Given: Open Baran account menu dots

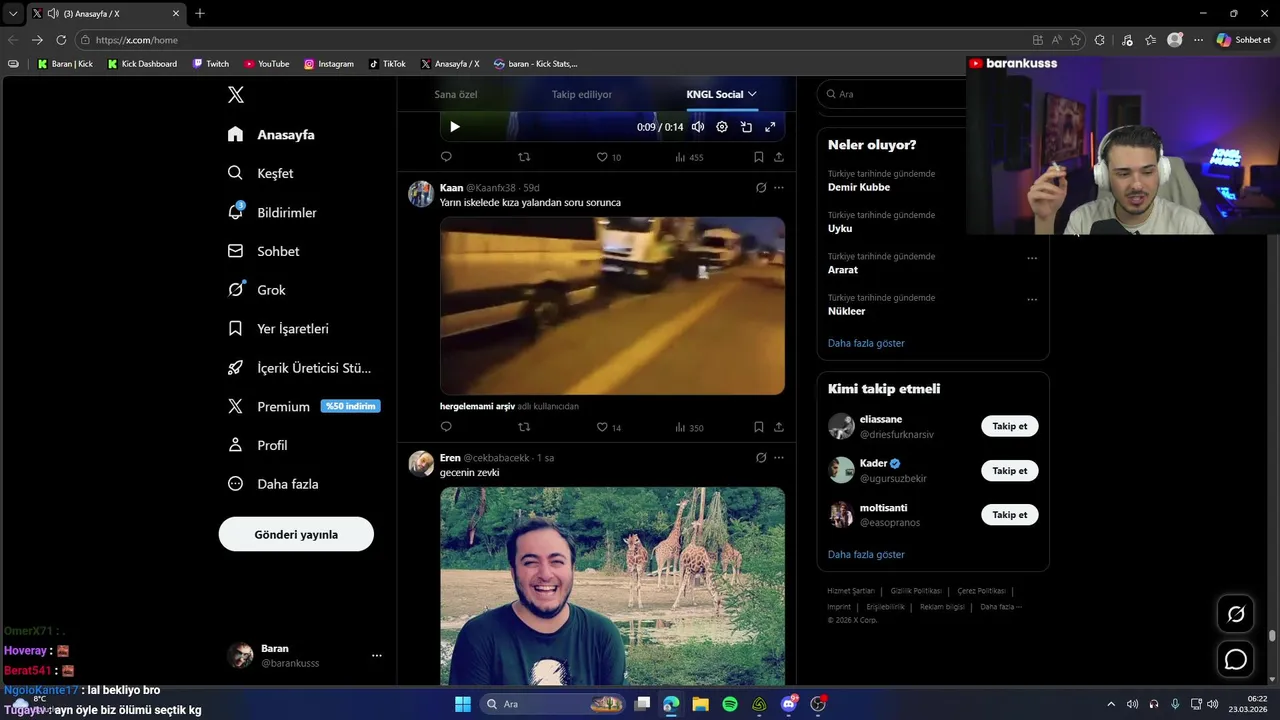Looking at the screenshot, I should point(377,656).
